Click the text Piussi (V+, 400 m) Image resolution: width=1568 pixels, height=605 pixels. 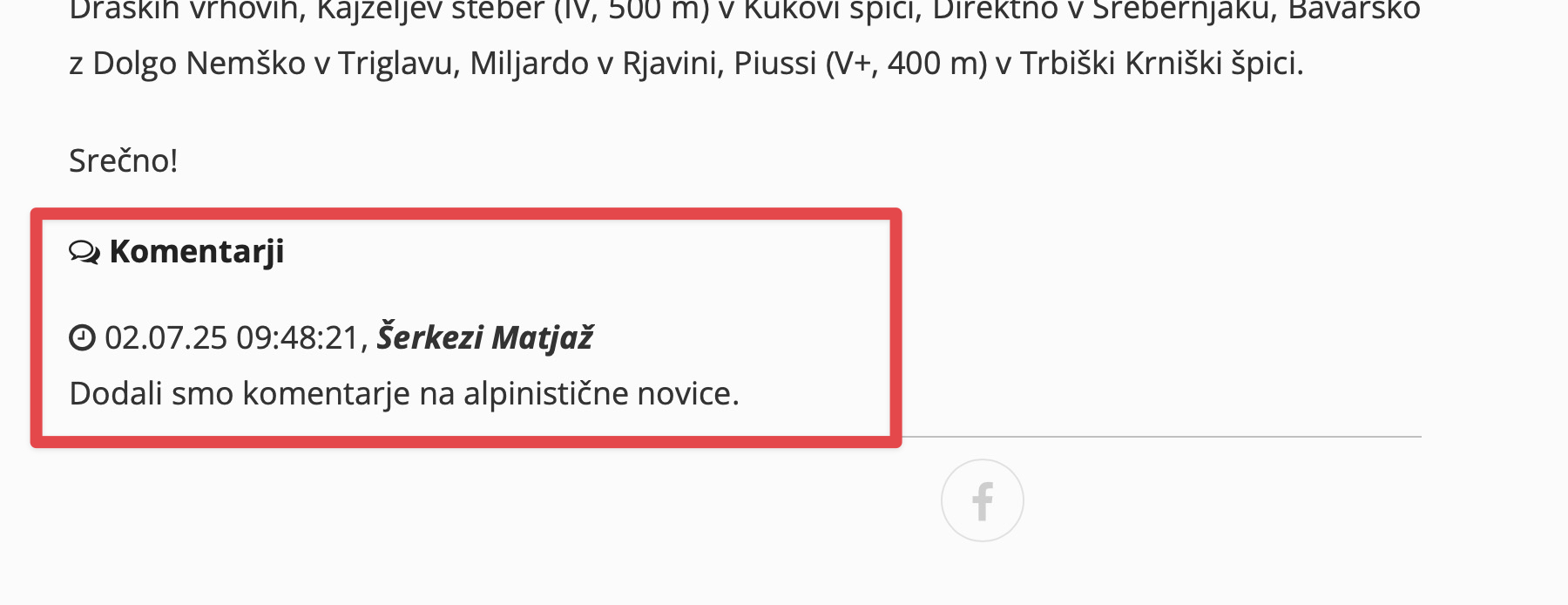861,64
